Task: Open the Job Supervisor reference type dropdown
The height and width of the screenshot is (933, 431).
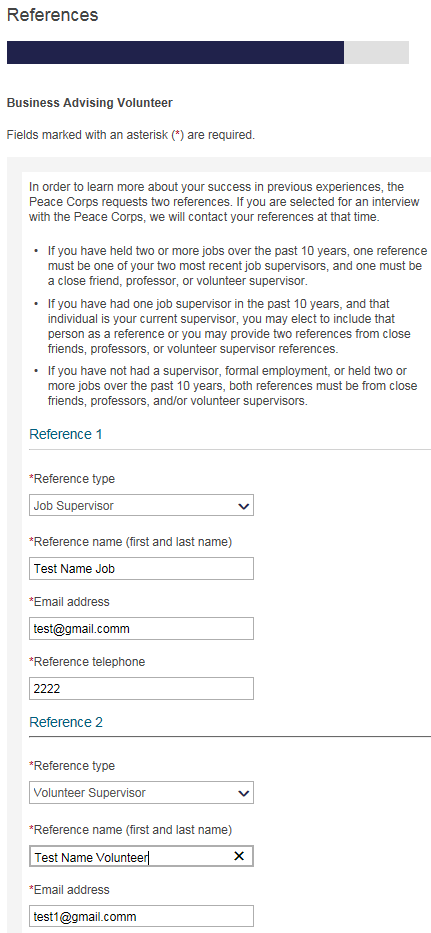Action: click(x=141, y=506)
